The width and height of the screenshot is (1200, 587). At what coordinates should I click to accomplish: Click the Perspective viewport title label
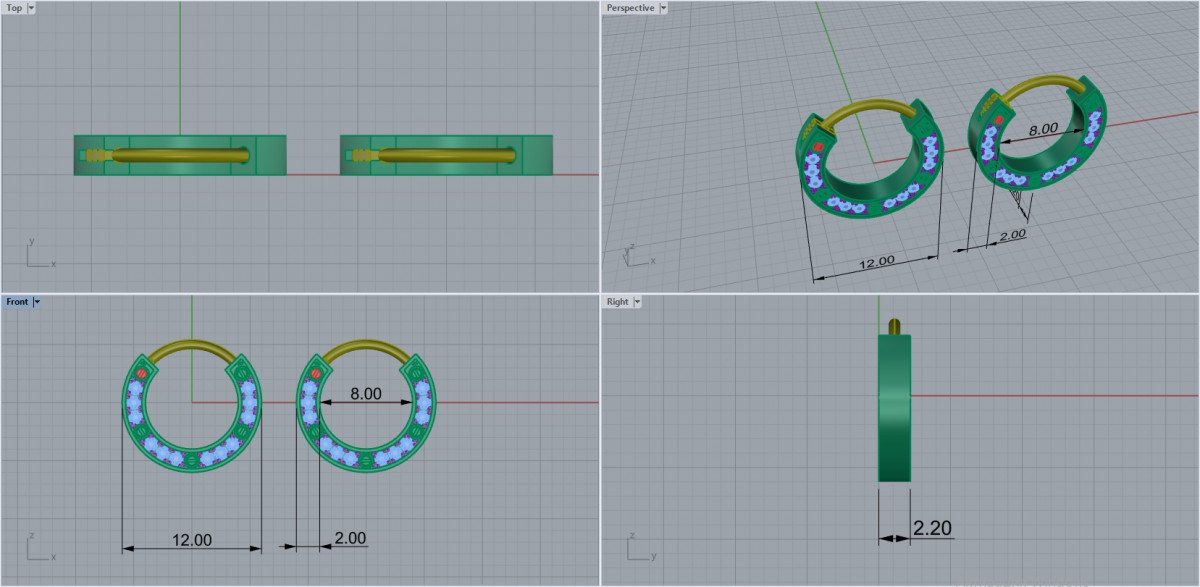(x=631, y=7)
